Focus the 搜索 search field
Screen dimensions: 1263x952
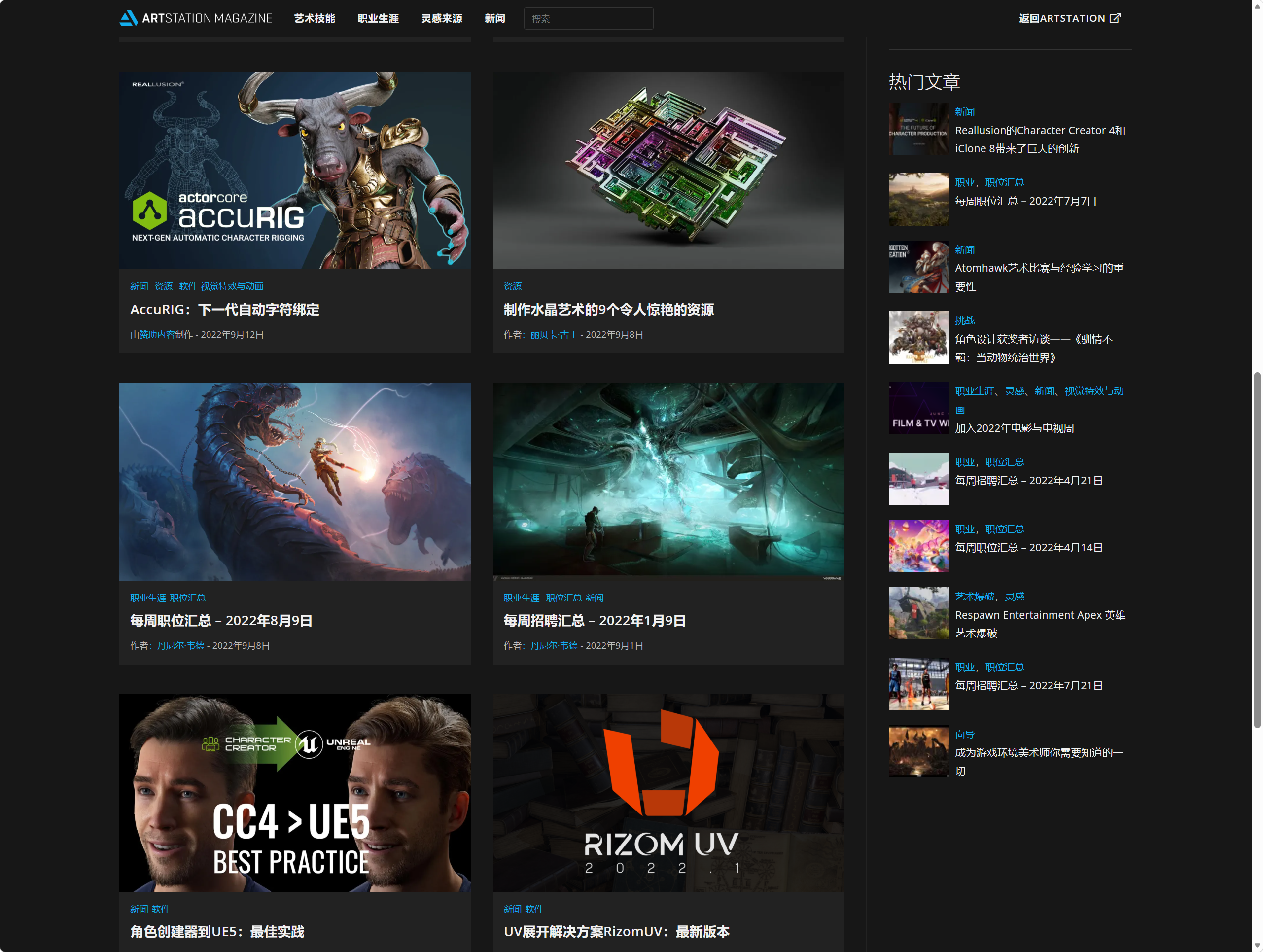click(588, 18)
